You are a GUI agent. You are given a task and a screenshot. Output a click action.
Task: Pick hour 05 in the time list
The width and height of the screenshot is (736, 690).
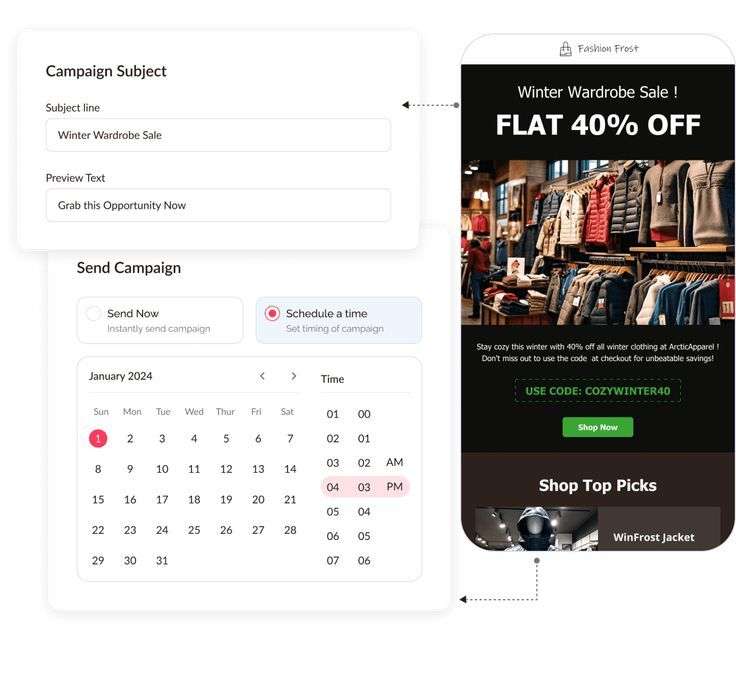click(333, 512)
